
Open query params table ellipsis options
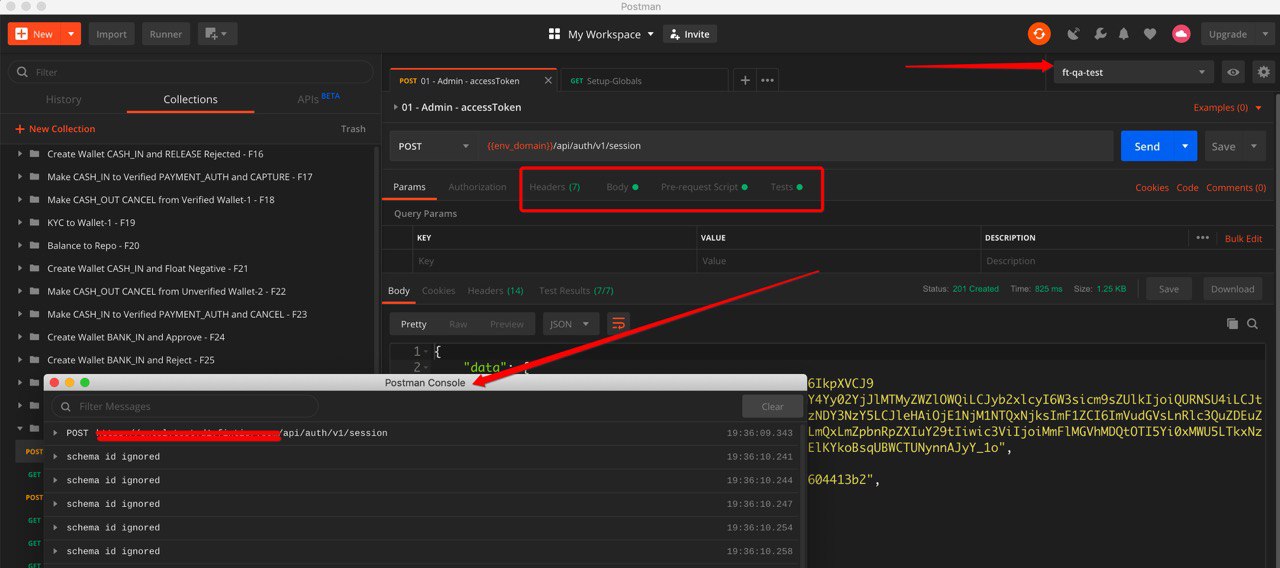(x=1202, y=238)
